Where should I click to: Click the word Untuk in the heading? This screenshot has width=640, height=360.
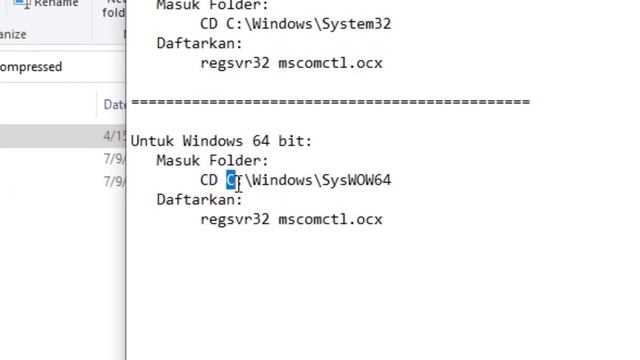pyautogui.click(x=152, y=141)
